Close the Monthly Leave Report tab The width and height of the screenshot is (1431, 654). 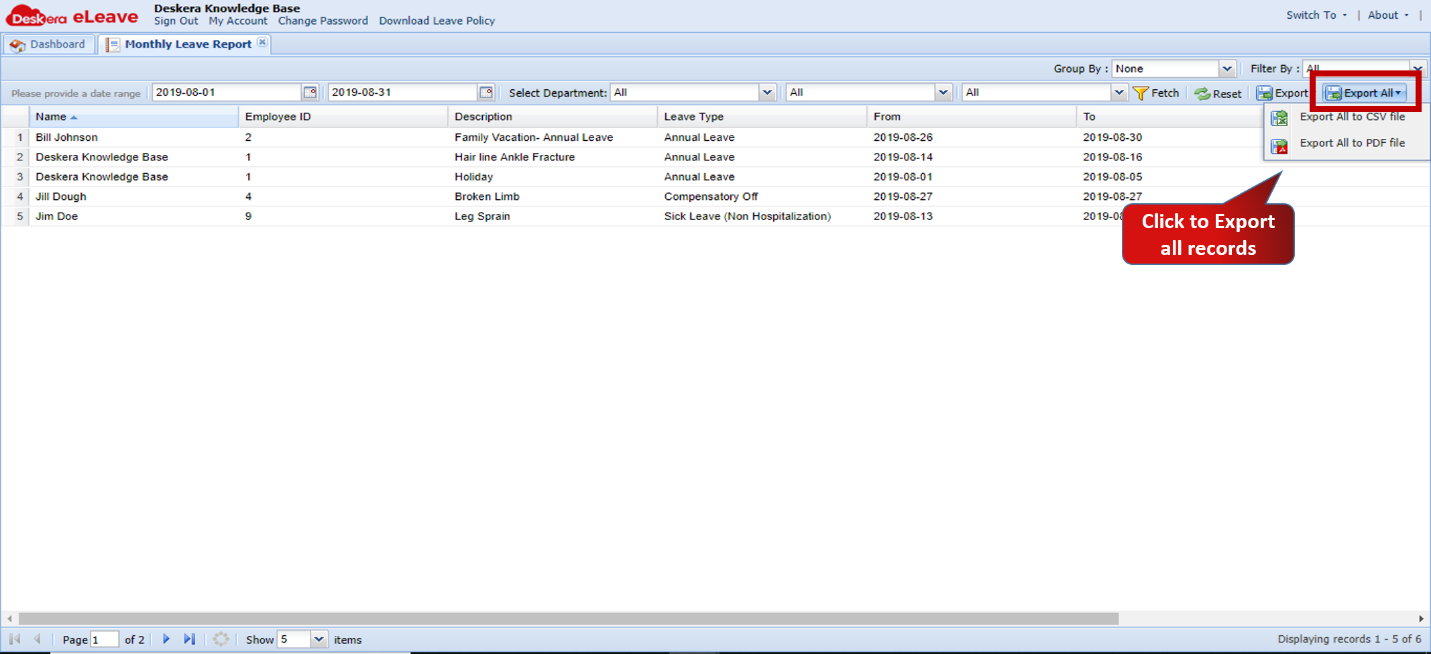(x=262, y=42)
